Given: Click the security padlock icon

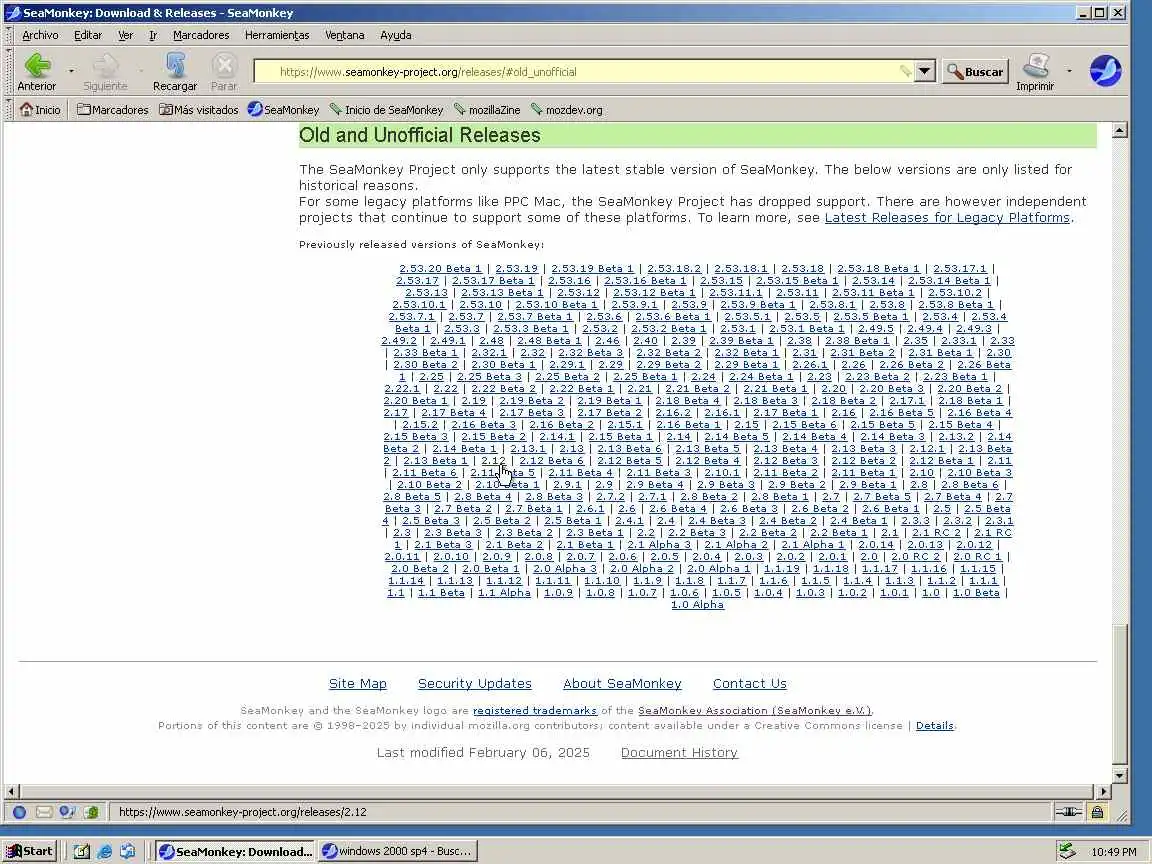Looking at the screenshot, I should pyautogui.click(x=1097, y=812).
